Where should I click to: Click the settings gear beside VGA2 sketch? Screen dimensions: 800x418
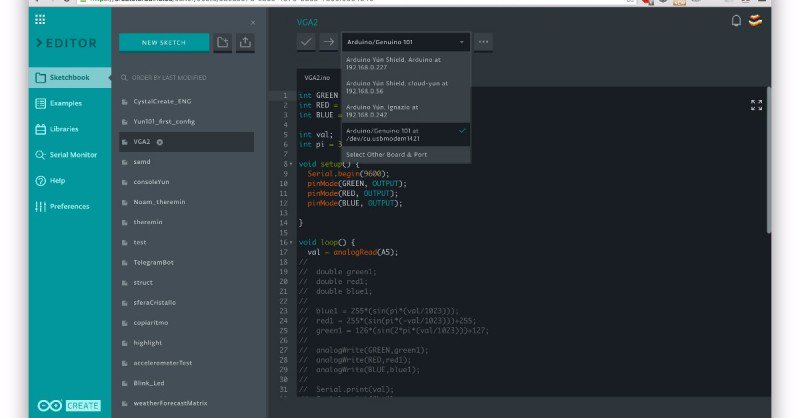click(x=160, y=142)
